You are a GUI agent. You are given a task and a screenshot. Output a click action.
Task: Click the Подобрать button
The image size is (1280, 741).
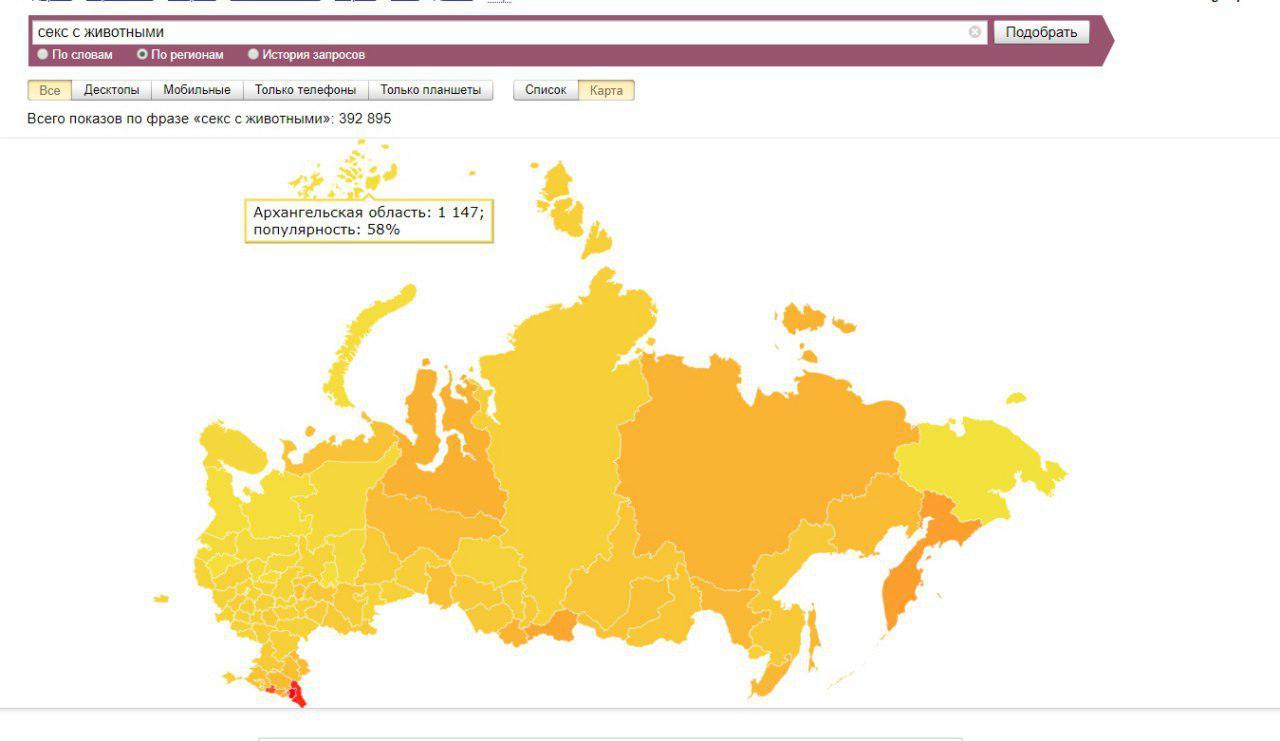1041,32
